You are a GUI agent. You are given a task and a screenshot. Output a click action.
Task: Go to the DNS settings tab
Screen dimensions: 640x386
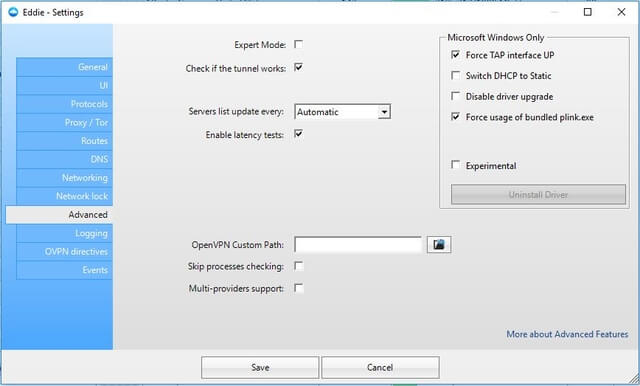click(64, 159)
